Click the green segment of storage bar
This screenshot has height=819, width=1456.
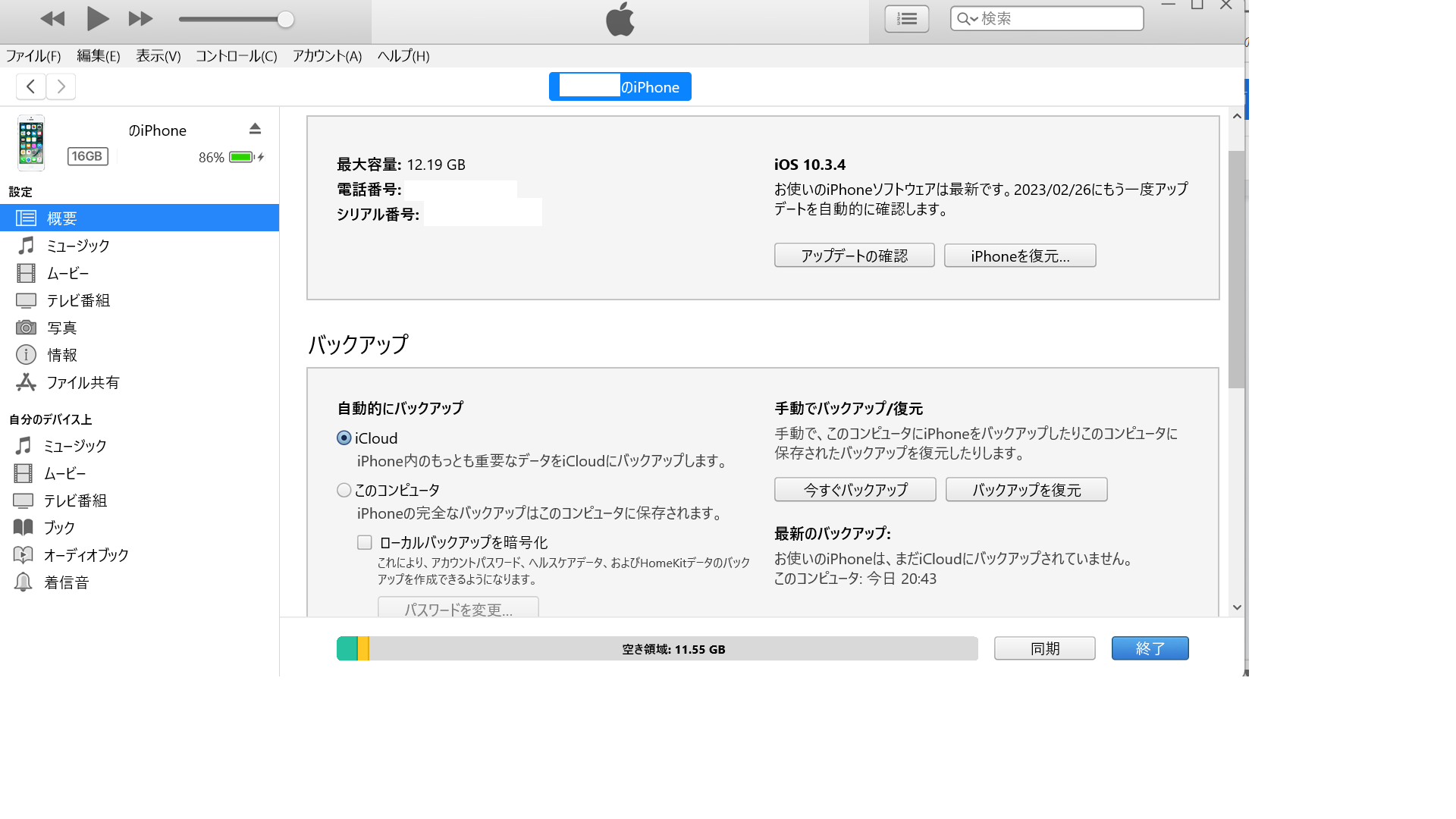(x=347, y=648)
